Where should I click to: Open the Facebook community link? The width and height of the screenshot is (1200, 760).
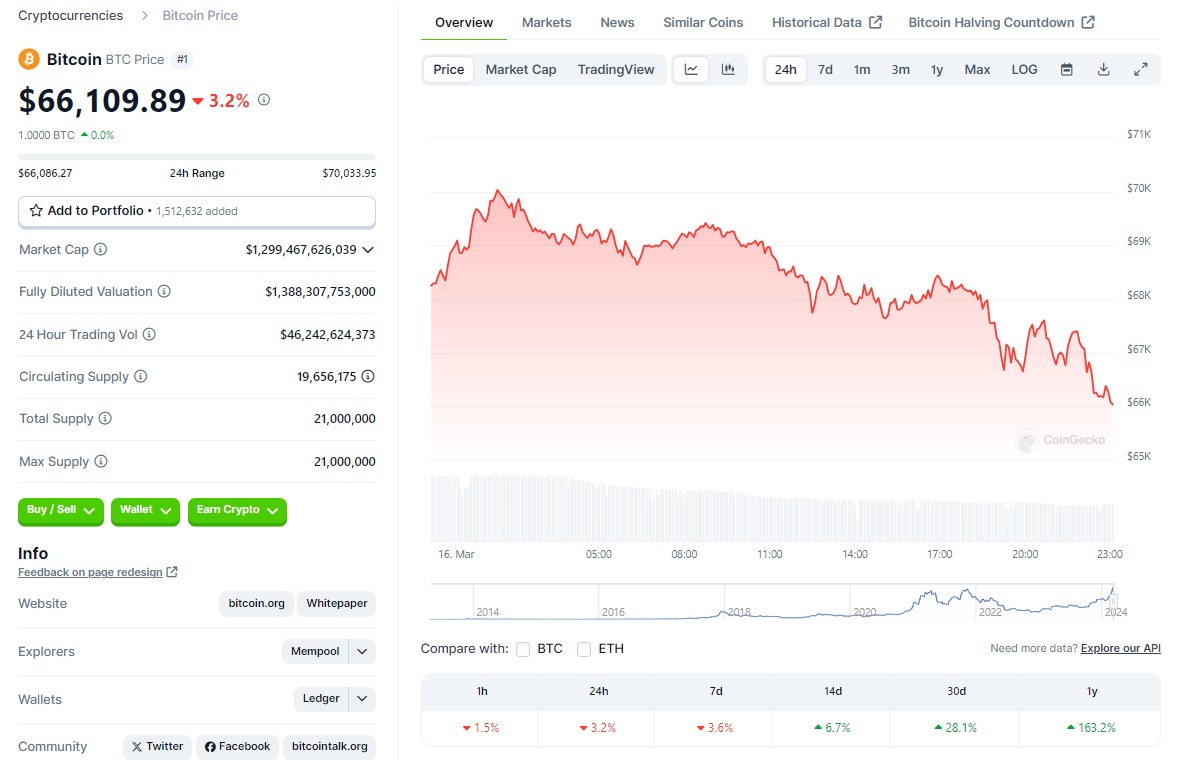238,747
